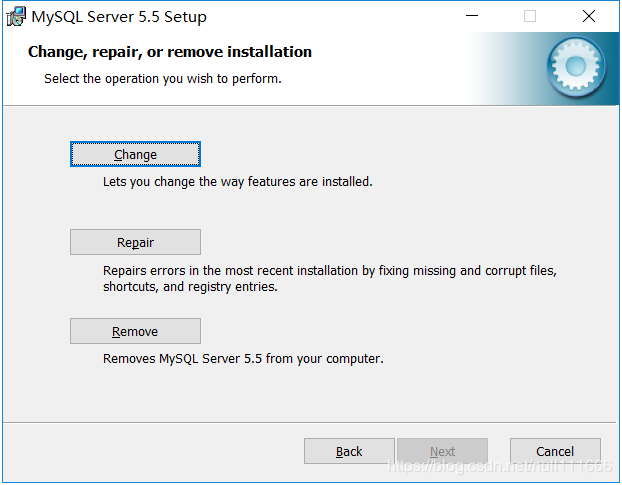Image resolution: width=622 pixels, height=485 pixels.
Task: Close the MySQL Server 5.5 Setup dialog
Action: [x=588, y=16]
